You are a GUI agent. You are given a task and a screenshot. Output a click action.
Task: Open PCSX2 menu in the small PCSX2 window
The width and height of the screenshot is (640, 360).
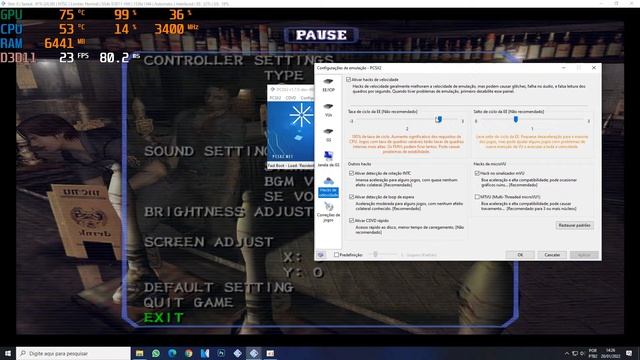click(275, 98)
